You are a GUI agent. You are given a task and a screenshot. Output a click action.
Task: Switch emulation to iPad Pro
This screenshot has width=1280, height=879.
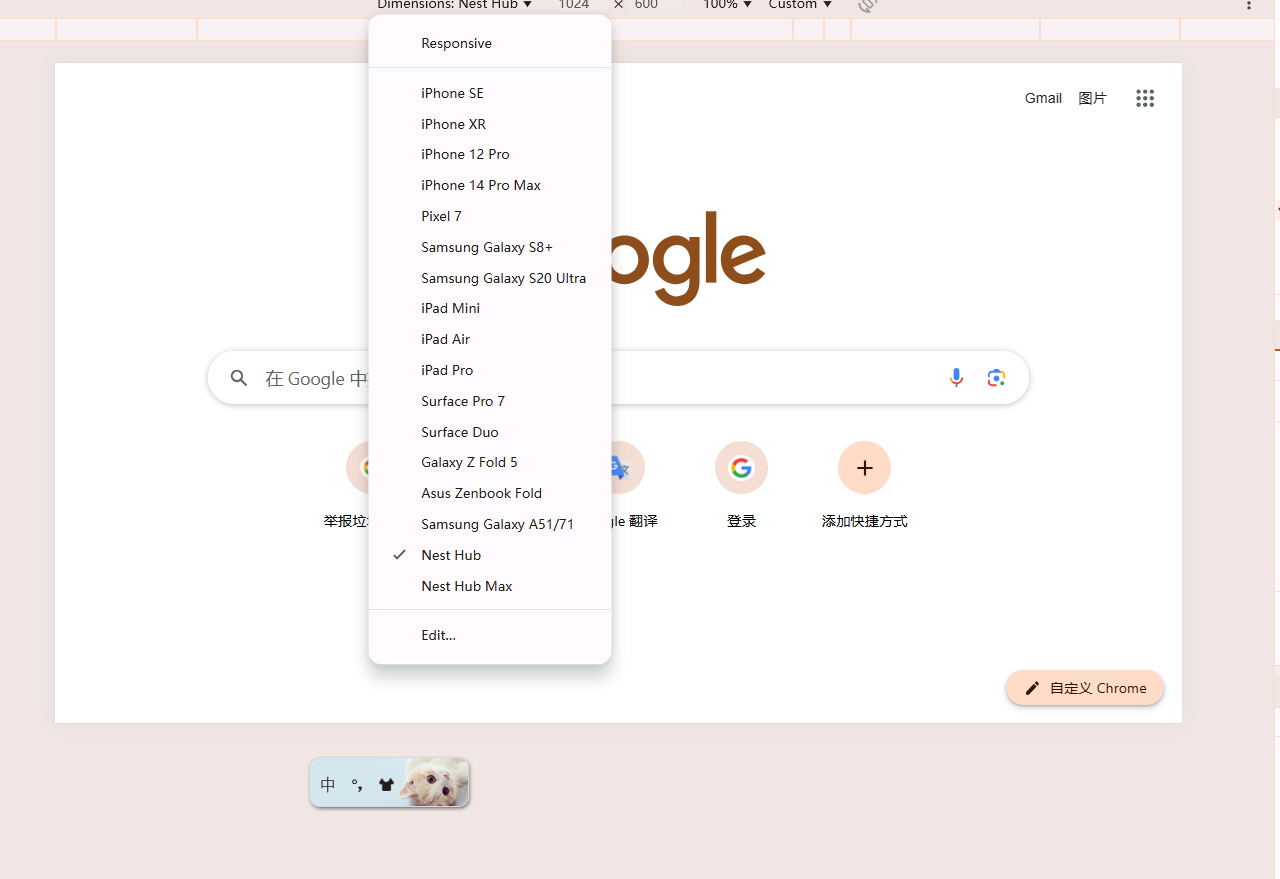(x=490, y=370)
